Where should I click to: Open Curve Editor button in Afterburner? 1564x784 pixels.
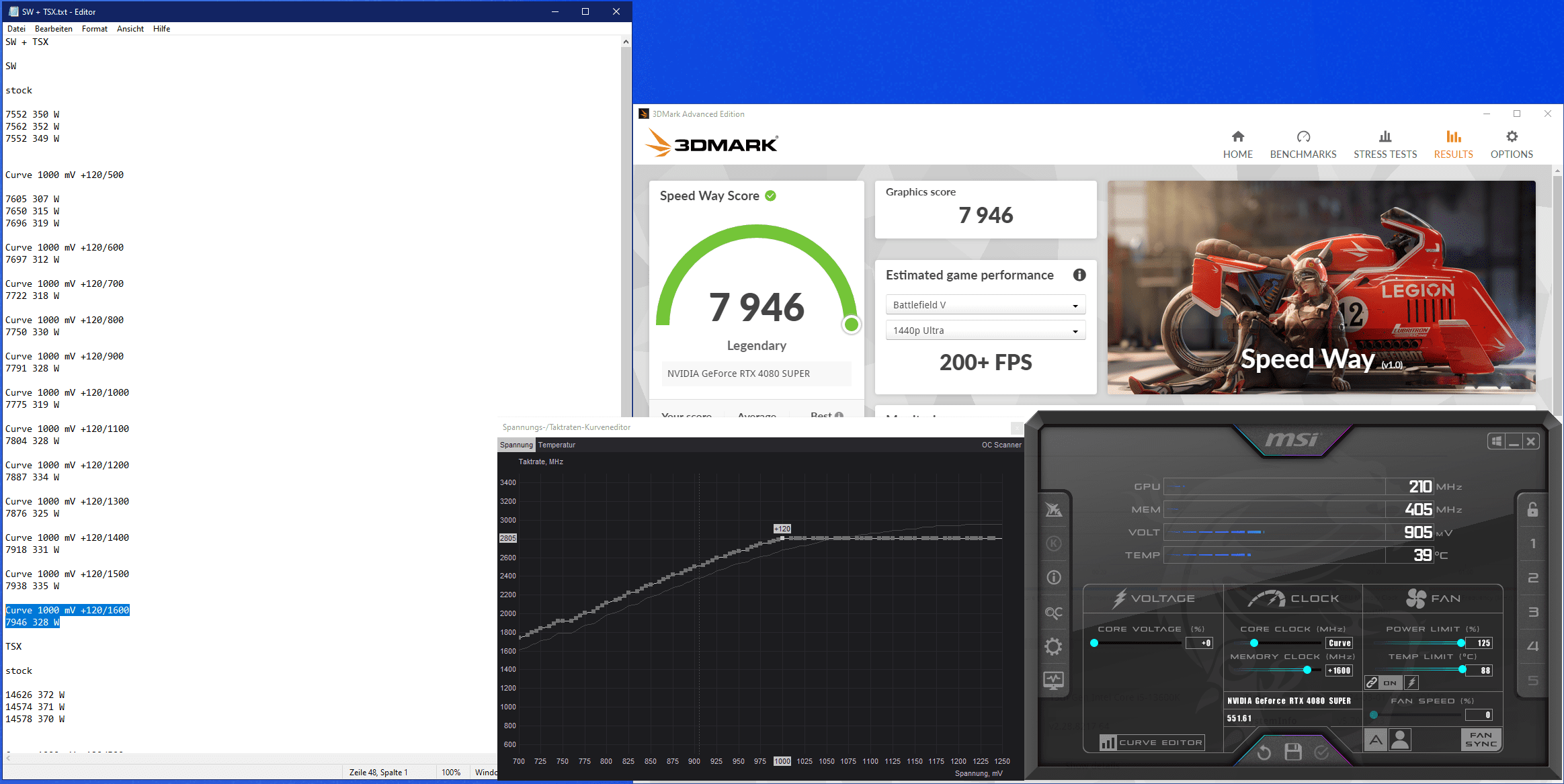click(x=1152, y=742)
